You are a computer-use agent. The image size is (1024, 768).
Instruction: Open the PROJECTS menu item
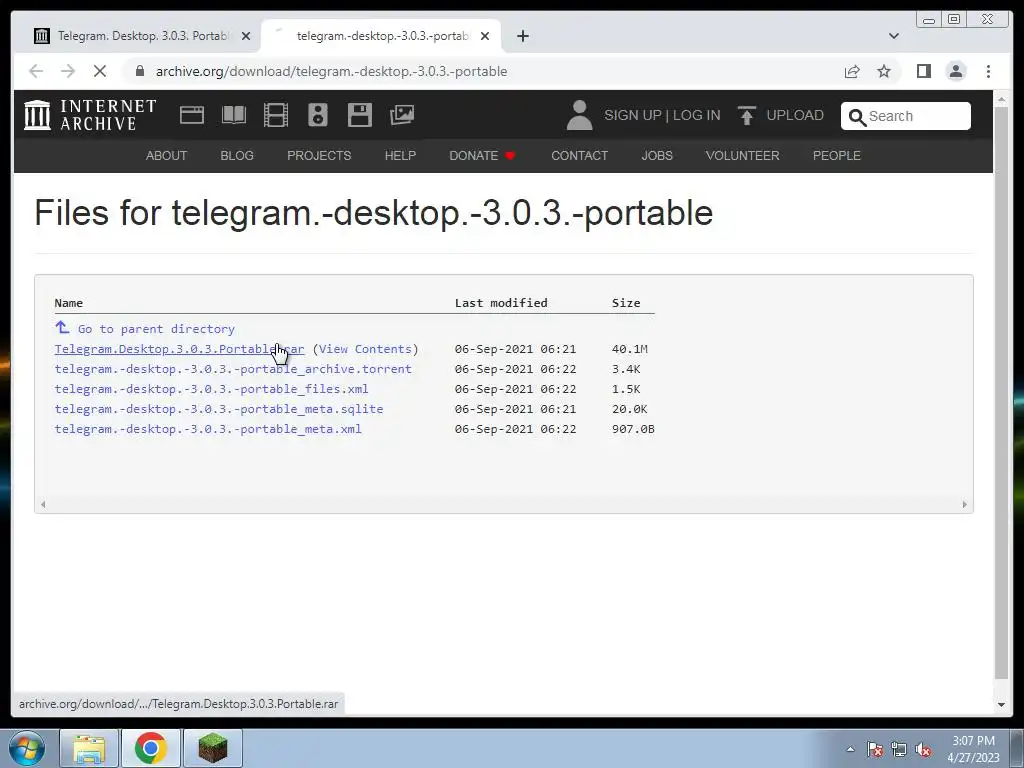tap(319, 155)
